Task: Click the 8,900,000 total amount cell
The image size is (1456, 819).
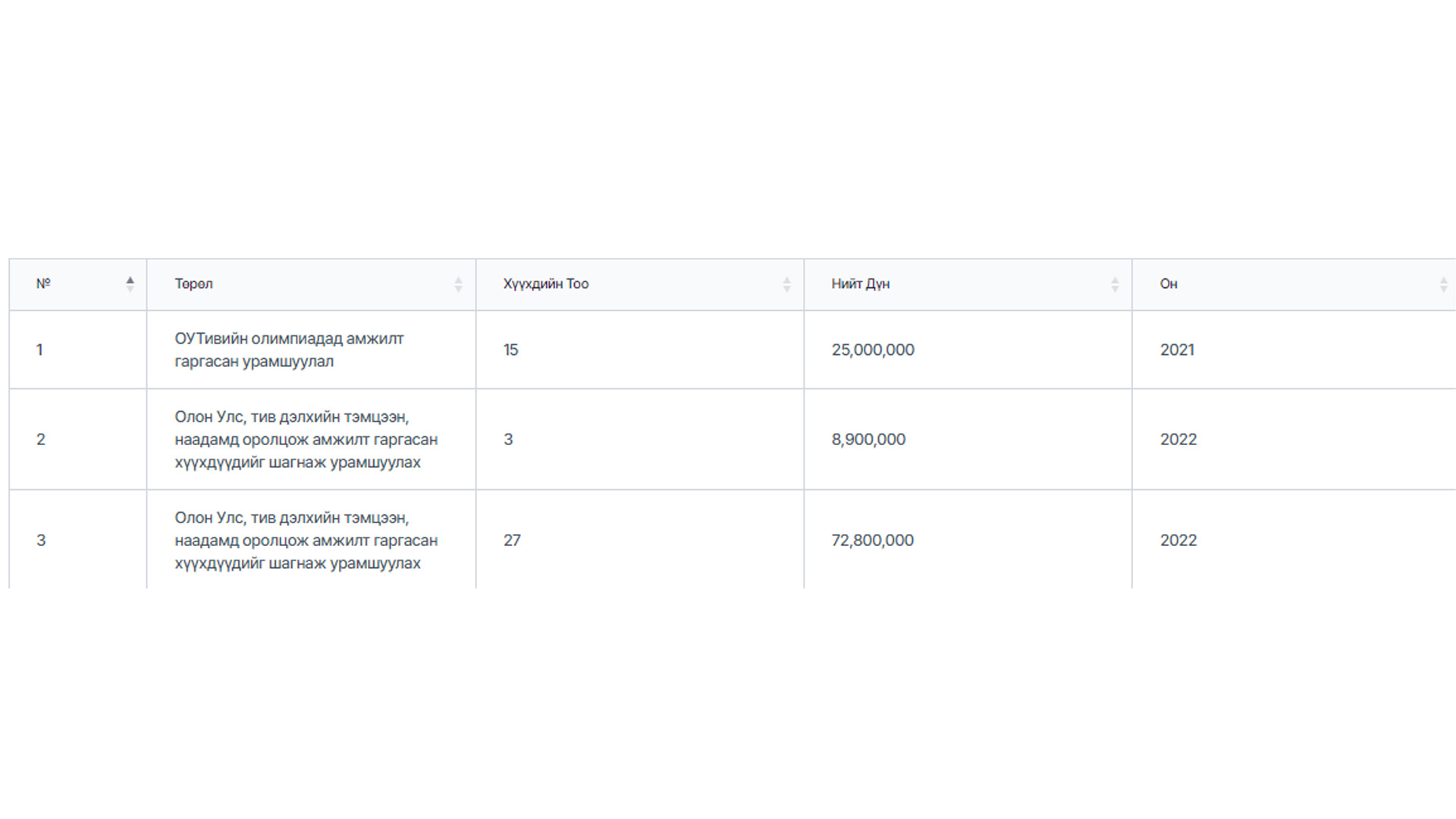Action: click(868, 439)
